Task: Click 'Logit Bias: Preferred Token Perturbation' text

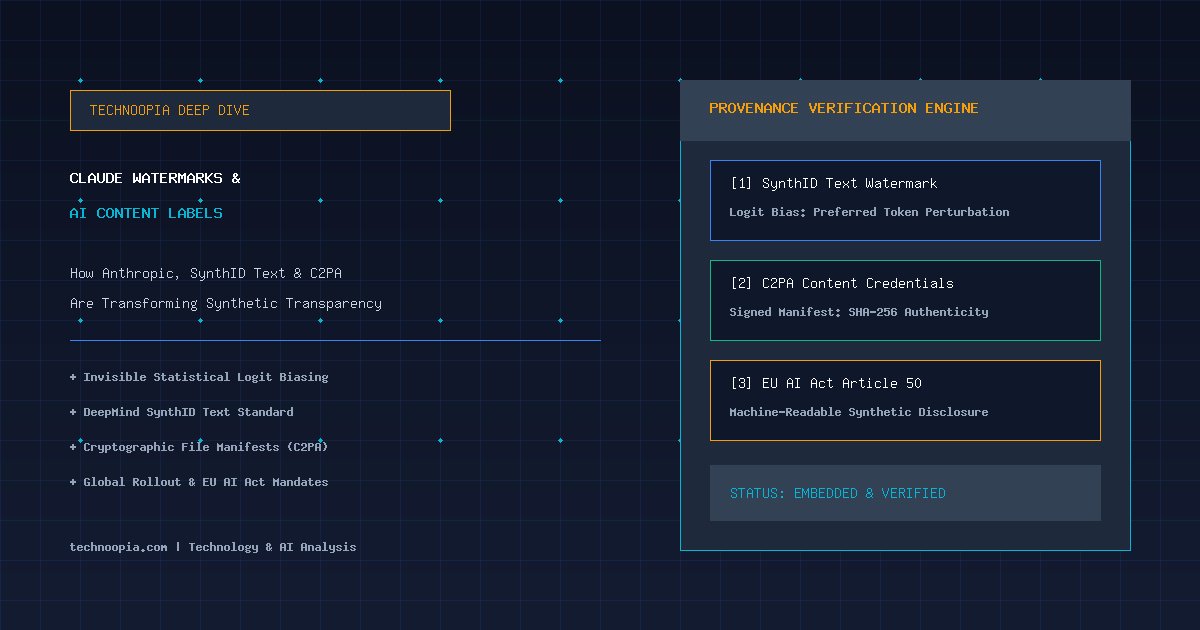Action: coord(869,212)
